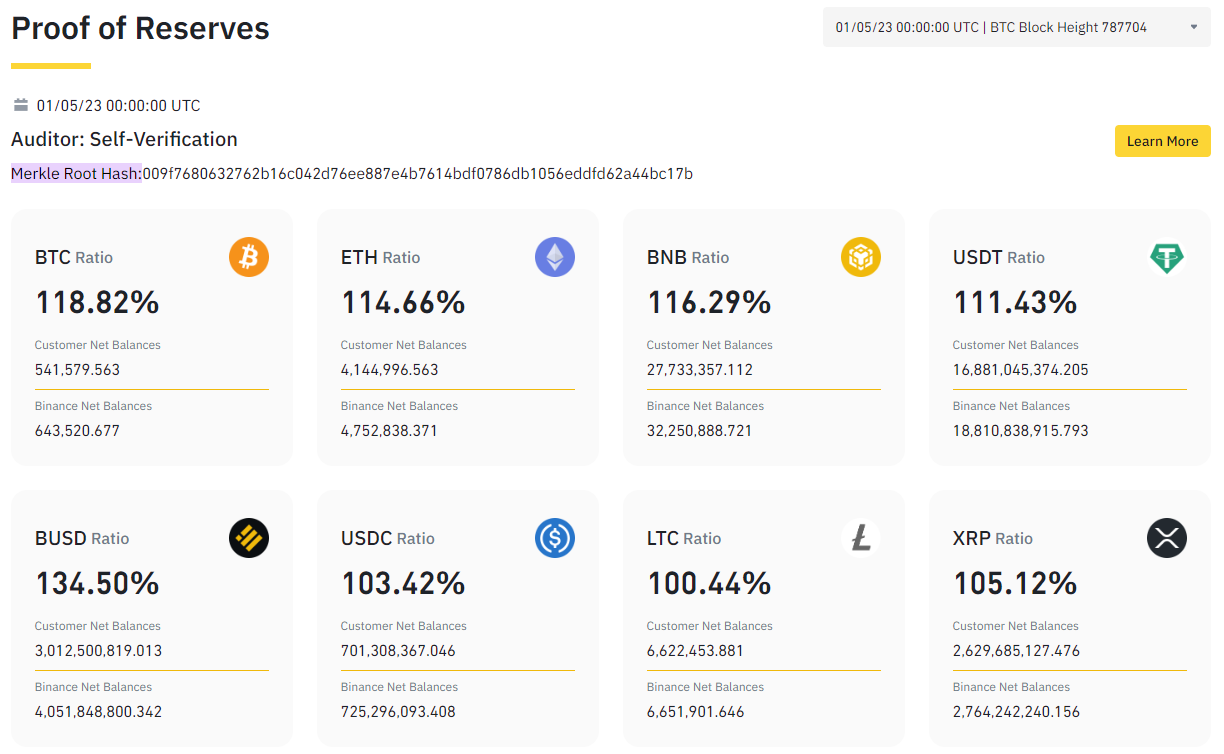Click the BUSD Ratio card title

tap(82, 538)
